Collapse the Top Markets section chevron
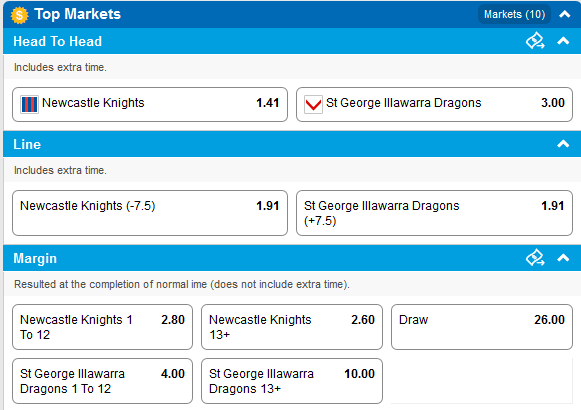This screenshot has height=410, width=581. click(x=565, y=14)
